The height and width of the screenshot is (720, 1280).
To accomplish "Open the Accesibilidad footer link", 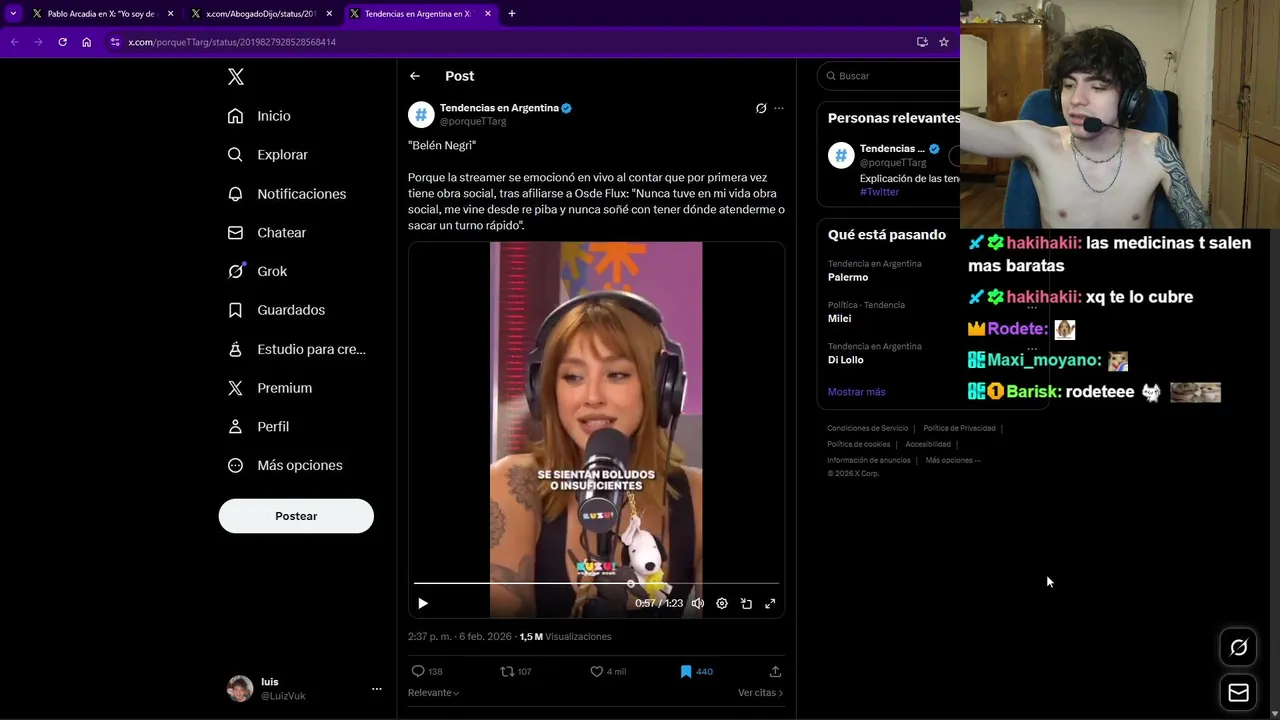I will 928,444.
